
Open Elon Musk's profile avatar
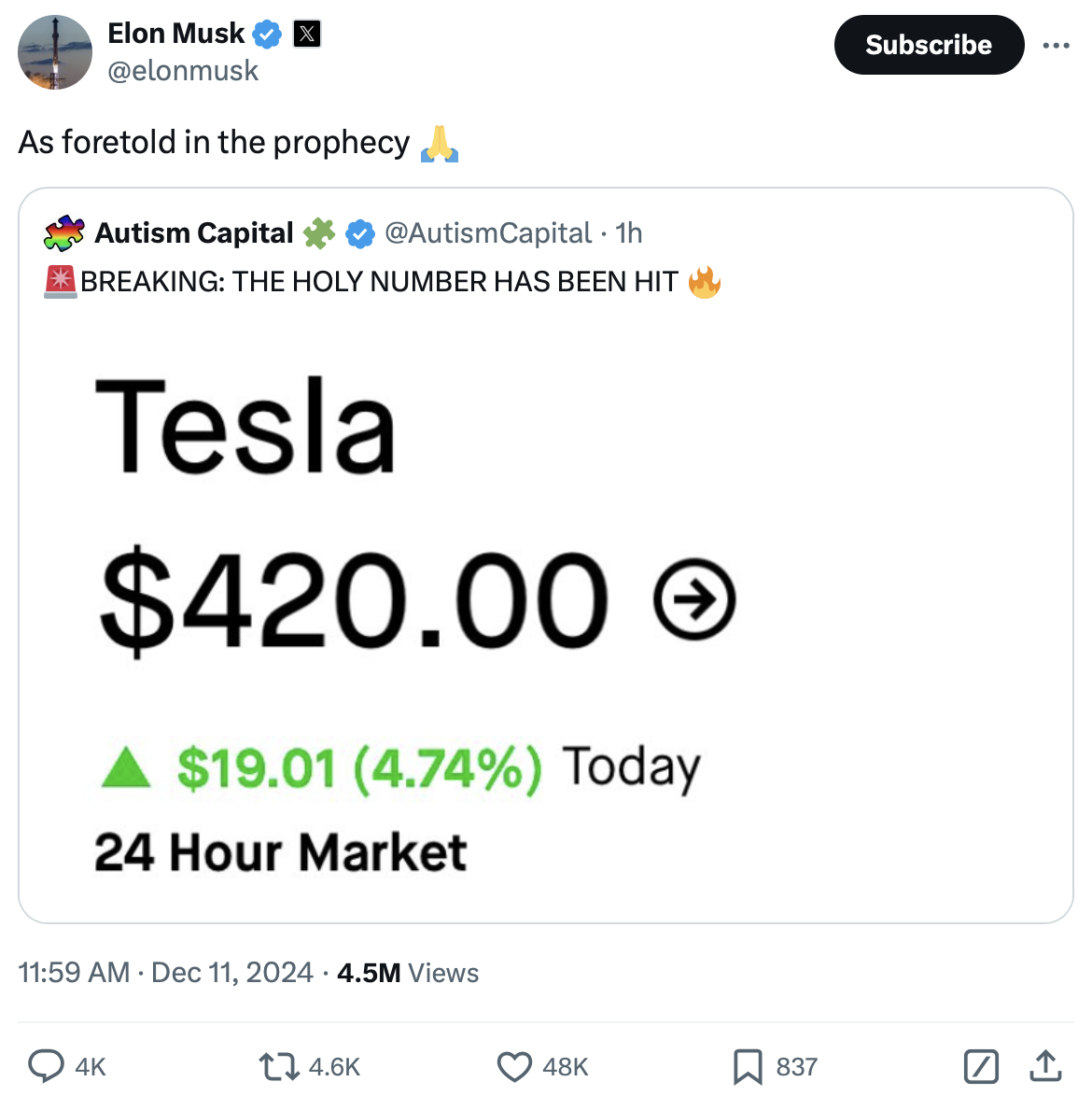(x=55, y=52)
